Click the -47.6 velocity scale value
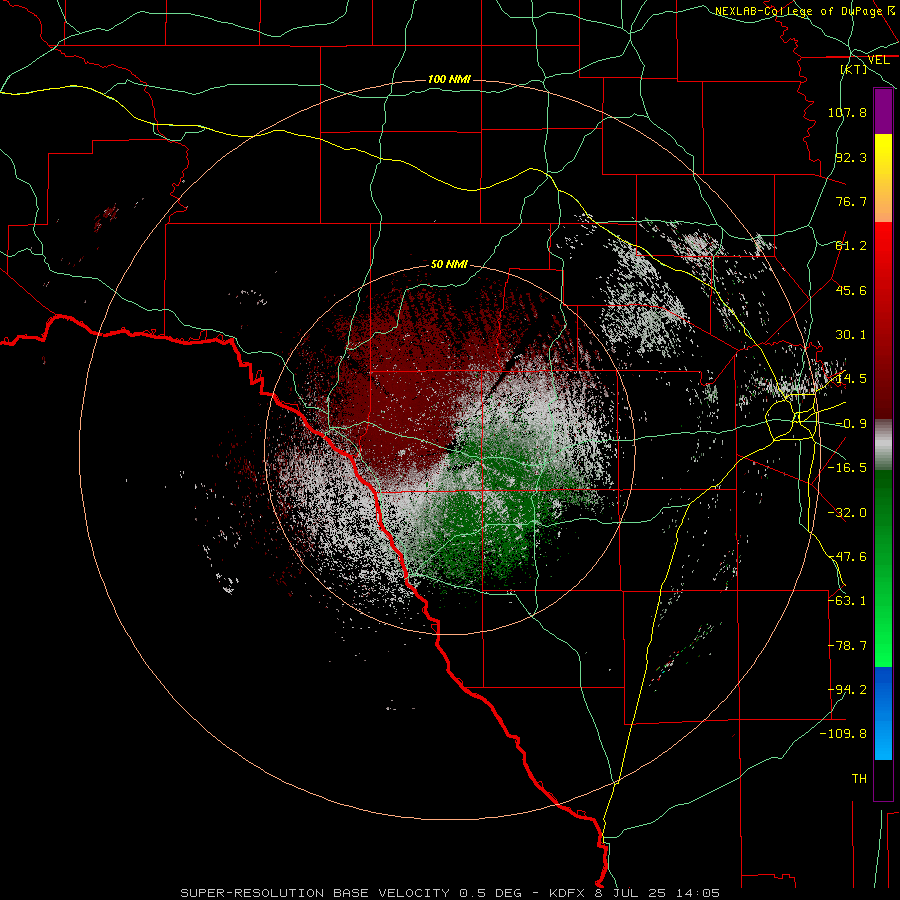This screenshot has height=900, width=900. tap(847, 557)
